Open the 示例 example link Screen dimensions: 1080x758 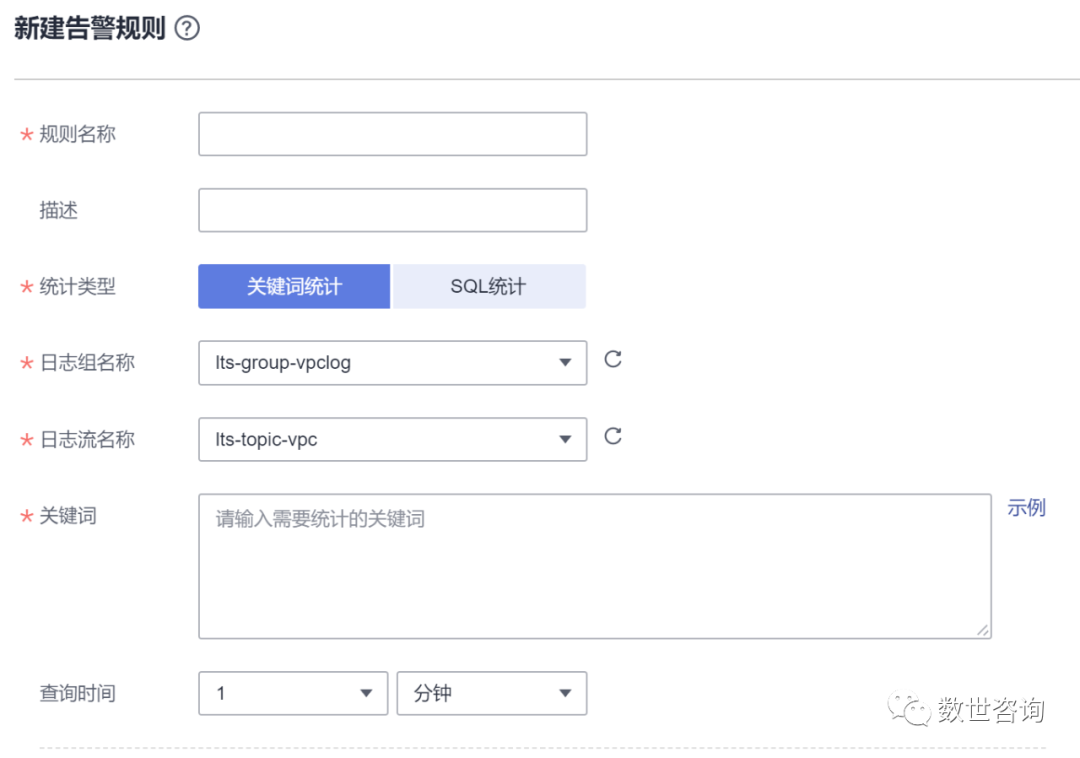point(1026,508)
